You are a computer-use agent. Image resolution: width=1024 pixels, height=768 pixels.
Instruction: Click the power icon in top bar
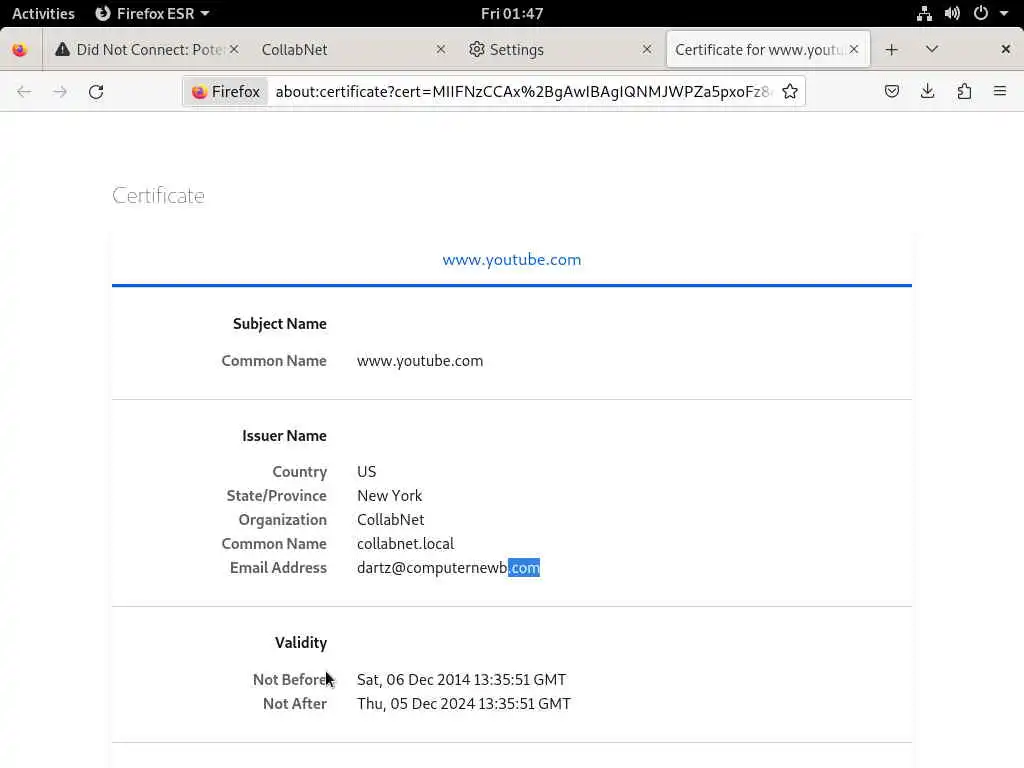tap(981, 14)
